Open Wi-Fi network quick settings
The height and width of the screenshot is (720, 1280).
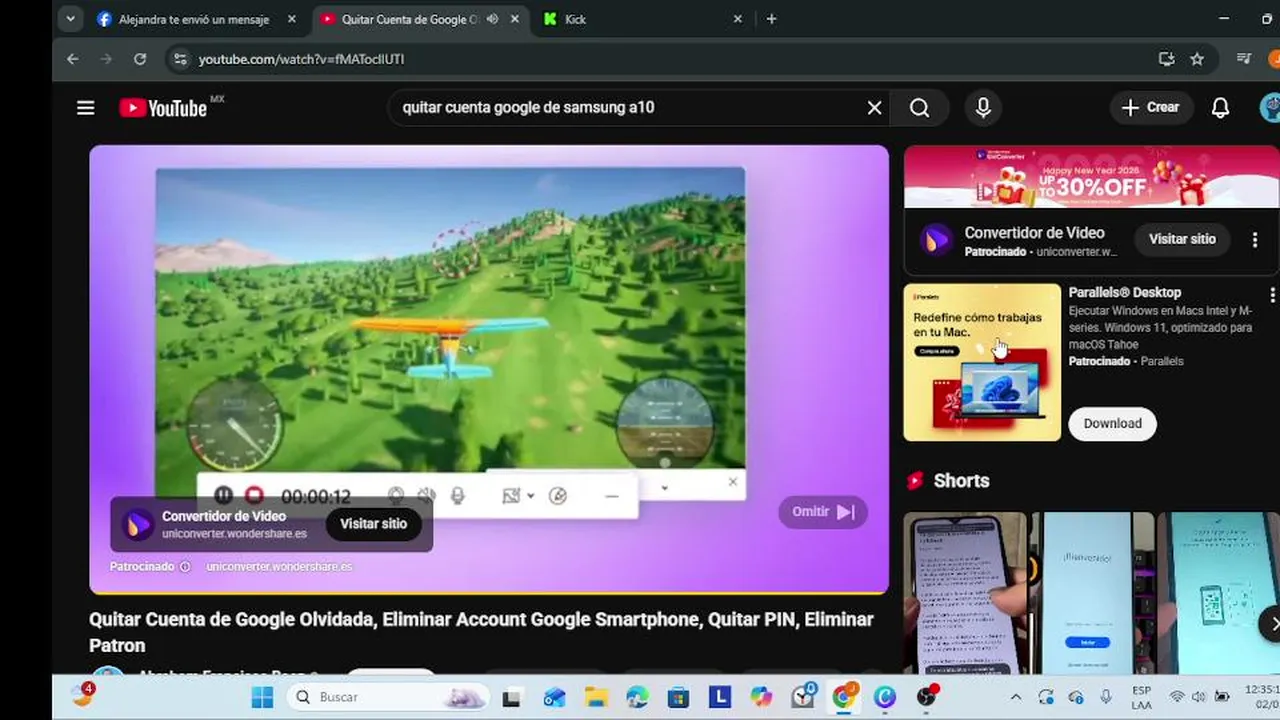[x=1177, y=697]
